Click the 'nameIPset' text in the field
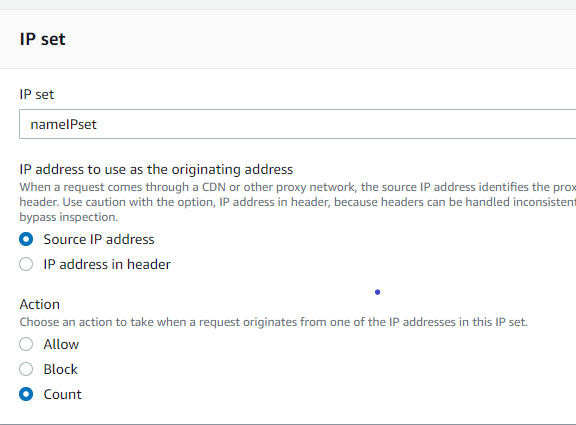Image resolution: width=576 pixels, height=425 pixels. pos(64,125)
